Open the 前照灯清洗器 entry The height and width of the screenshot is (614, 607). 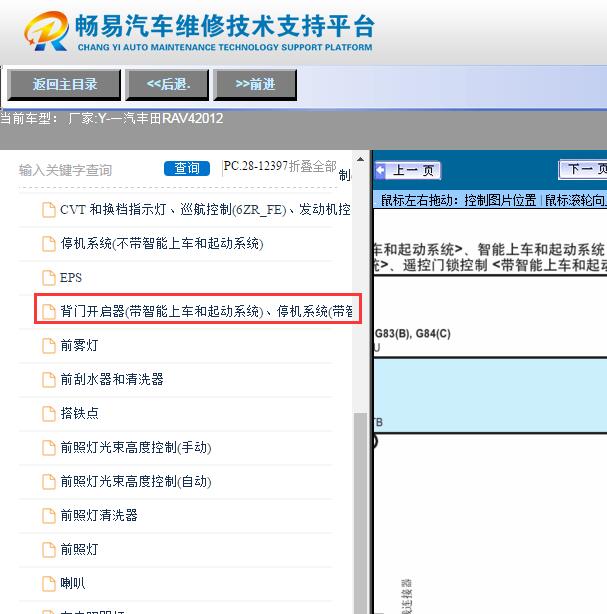[99, 515]
